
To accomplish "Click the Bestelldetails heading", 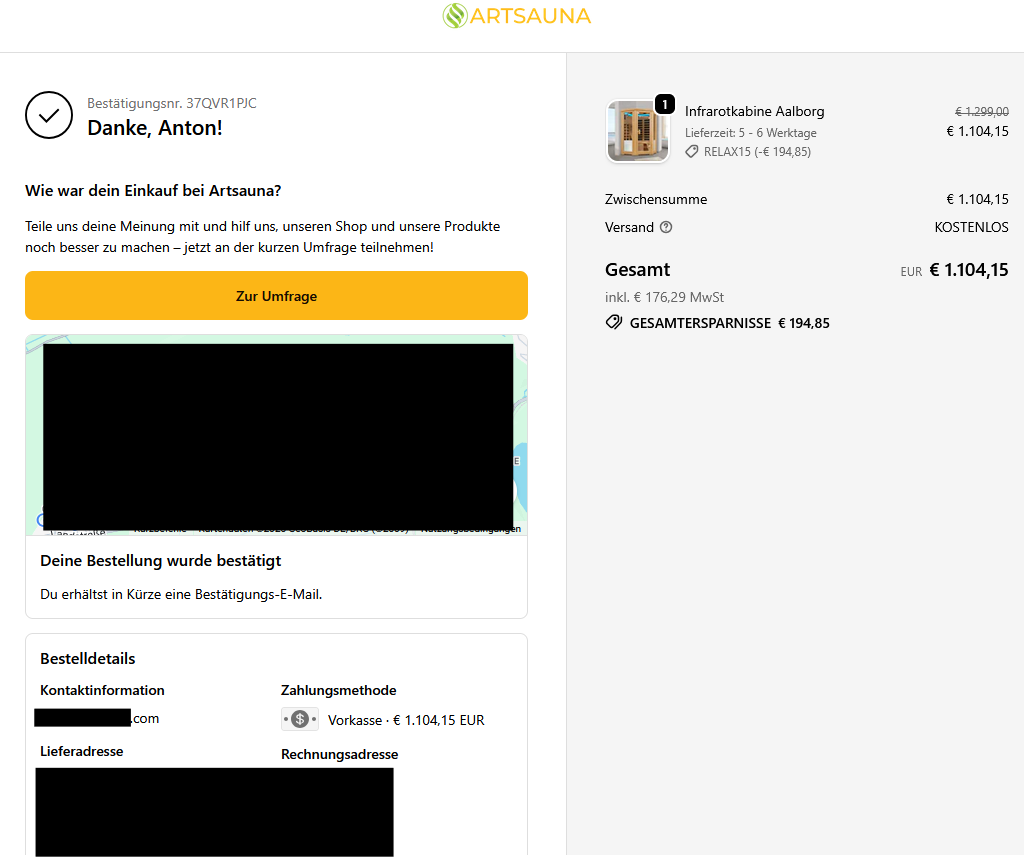I will click(x=88, y=658).
